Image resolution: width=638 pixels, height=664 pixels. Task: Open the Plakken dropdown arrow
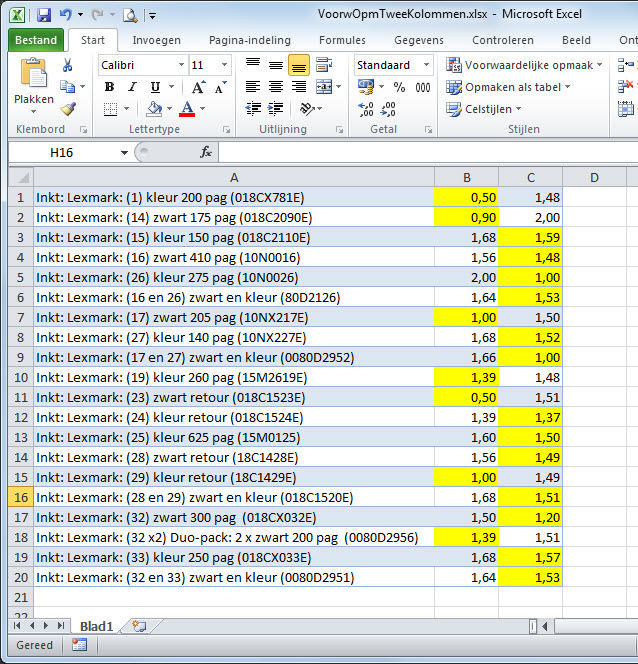(33, 112)
